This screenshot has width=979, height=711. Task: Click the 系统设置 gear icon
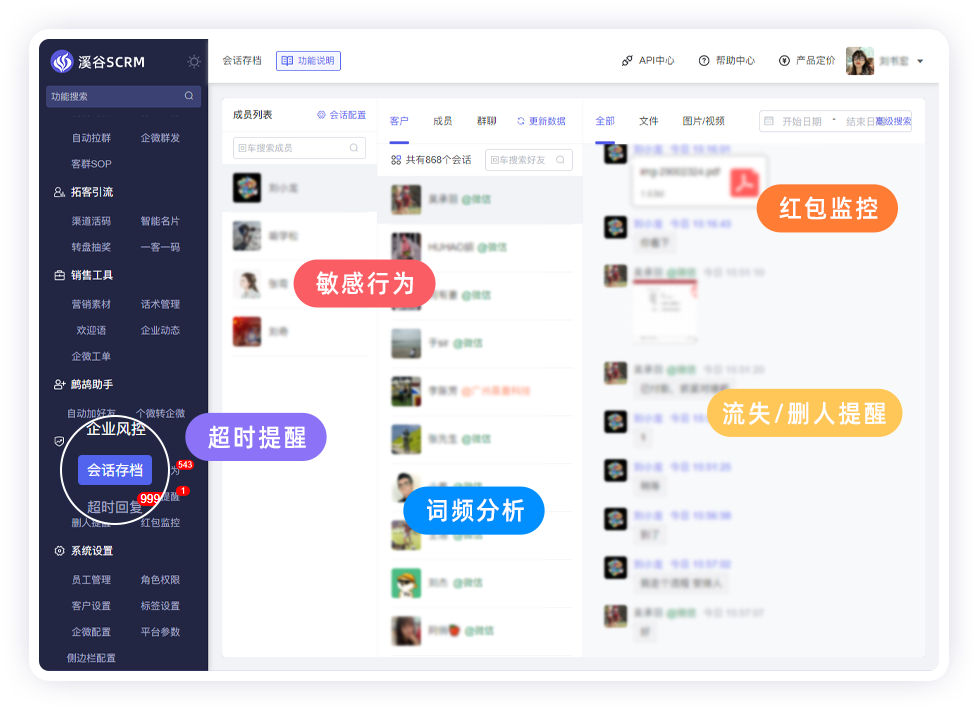[x=59, y=551]
